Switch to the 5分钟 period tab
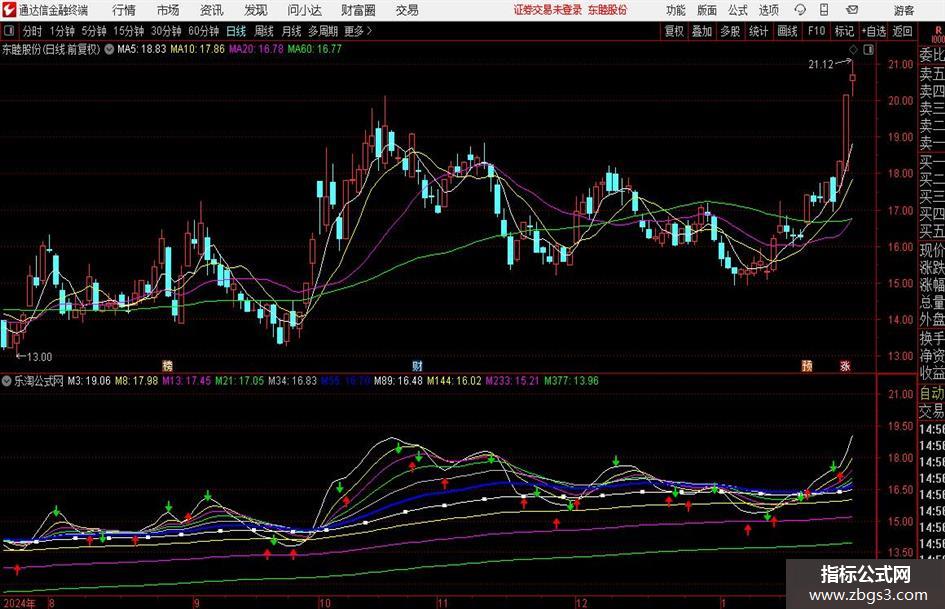 [94, 31]
